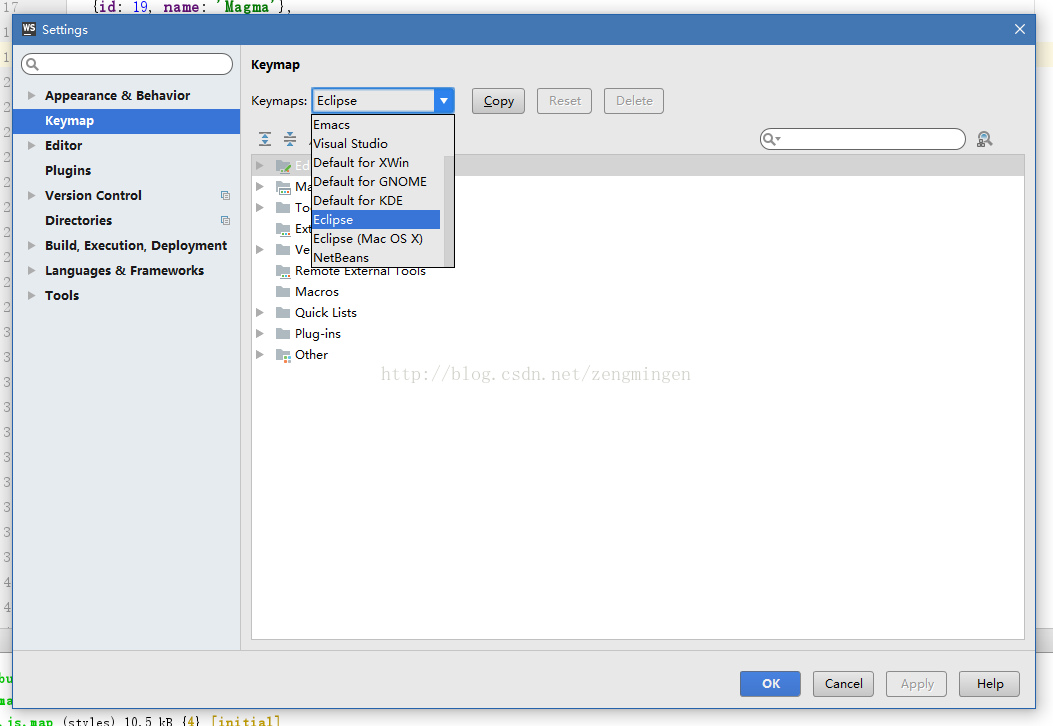The width and height of the screenshot is (1053, 726).
Task: Click the magnifier icon in settings search box
Action: click(x=32, y=64)
